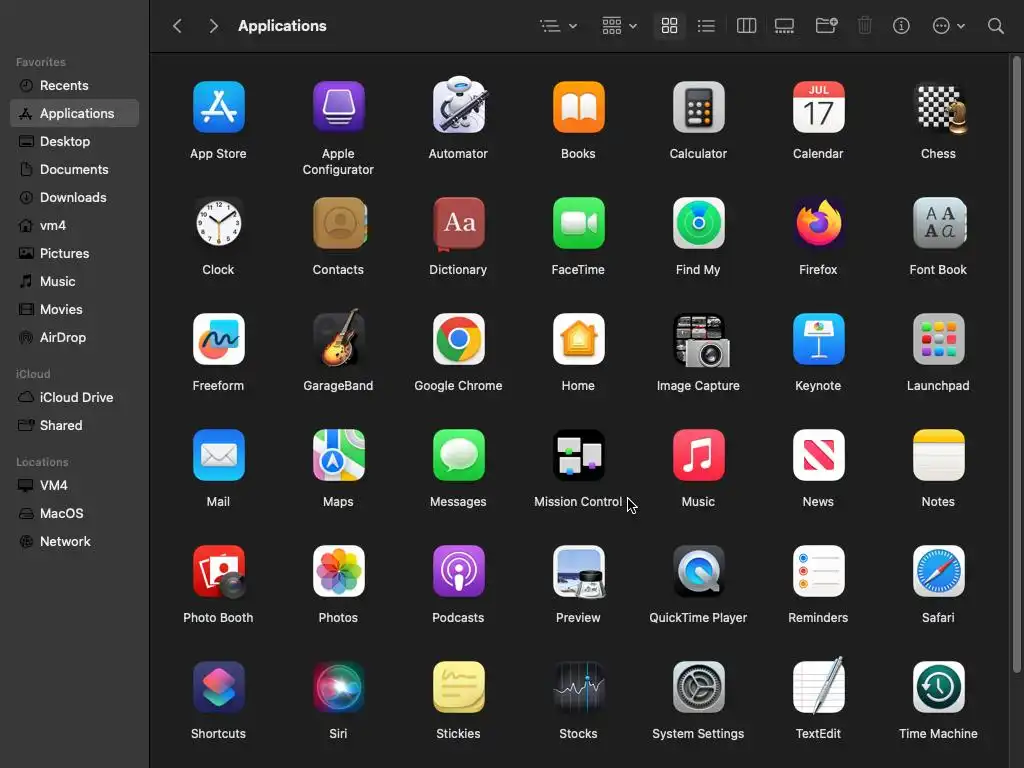
Task: Click the Siri app icon
Action: point(338,687)
